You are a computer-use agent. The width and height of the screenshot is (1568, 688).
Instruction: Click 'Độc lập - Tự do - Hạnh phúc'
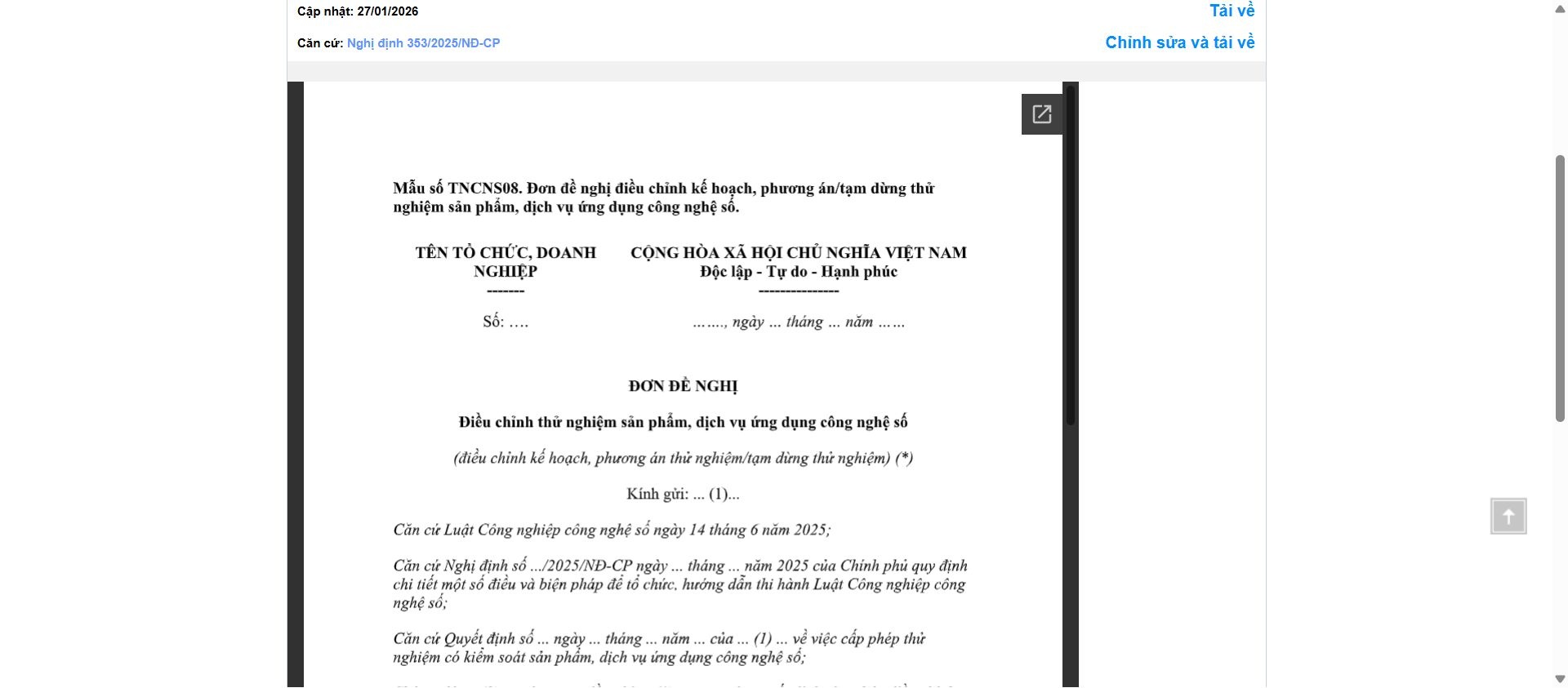coord(798,272)
